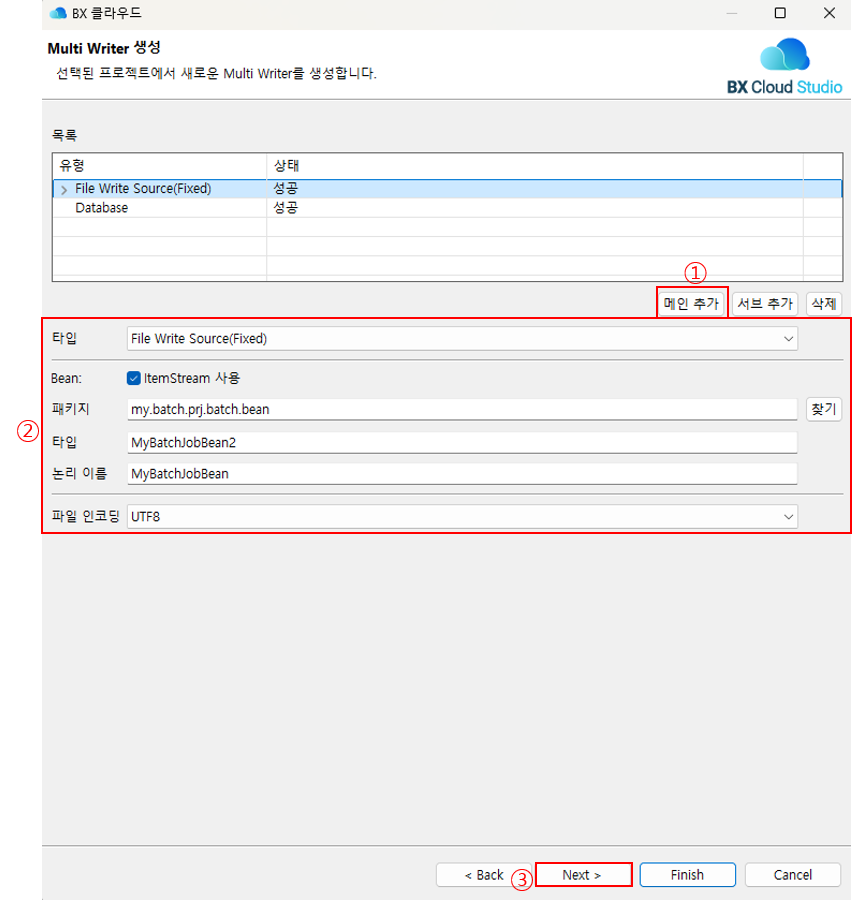Select File Write Source(Fixed) list row
The width and height of the screenshot is (852, 907).
pos(143,188)
